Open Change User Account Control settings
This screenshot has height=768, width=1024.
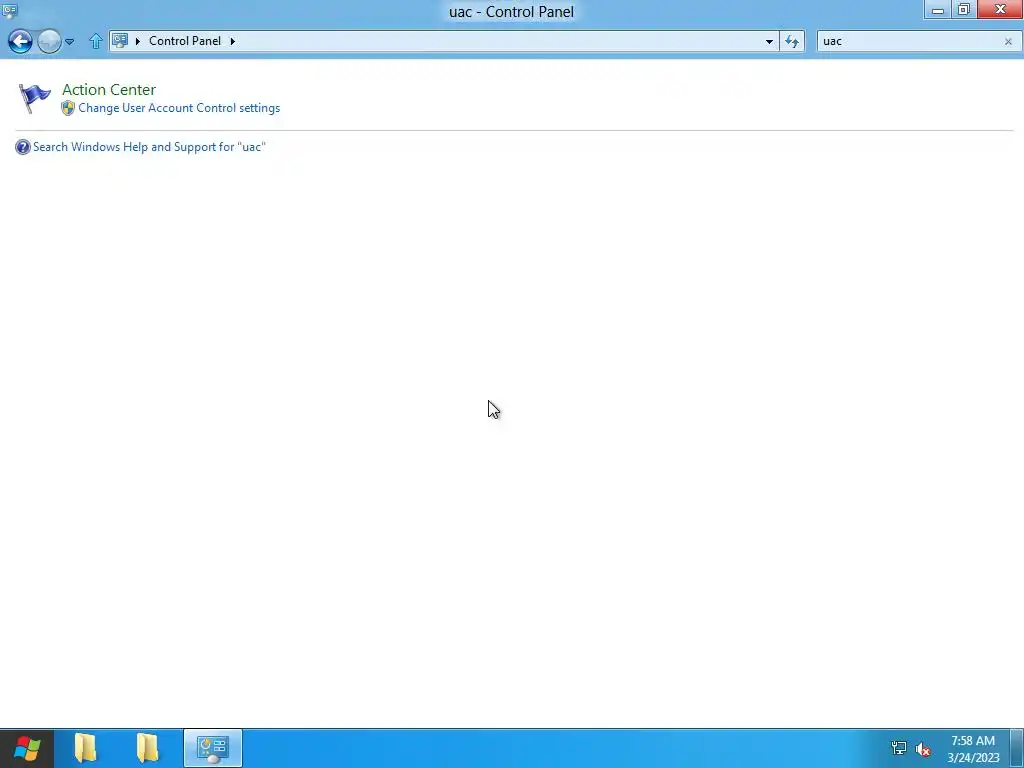pos(179,108)
